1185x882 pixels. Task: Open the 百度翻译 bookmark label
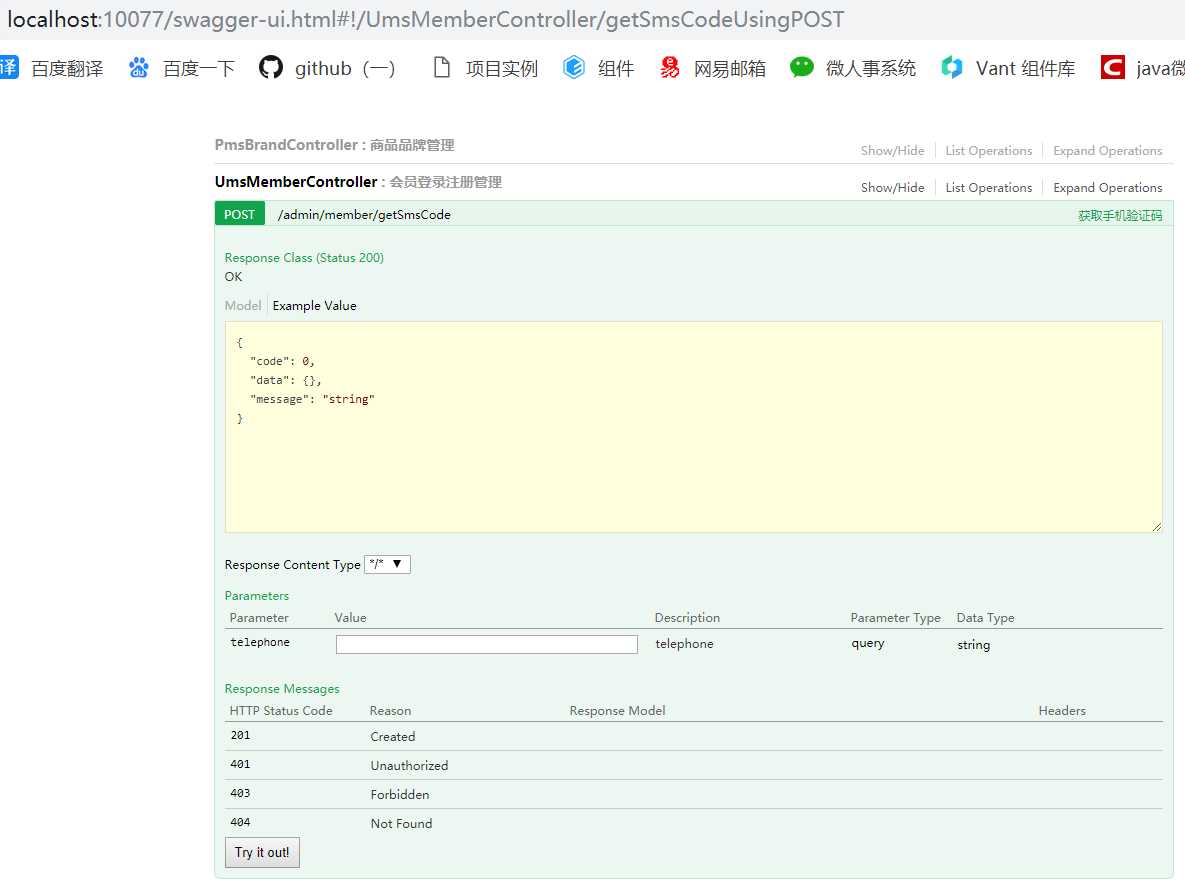(x=67, y=69)
